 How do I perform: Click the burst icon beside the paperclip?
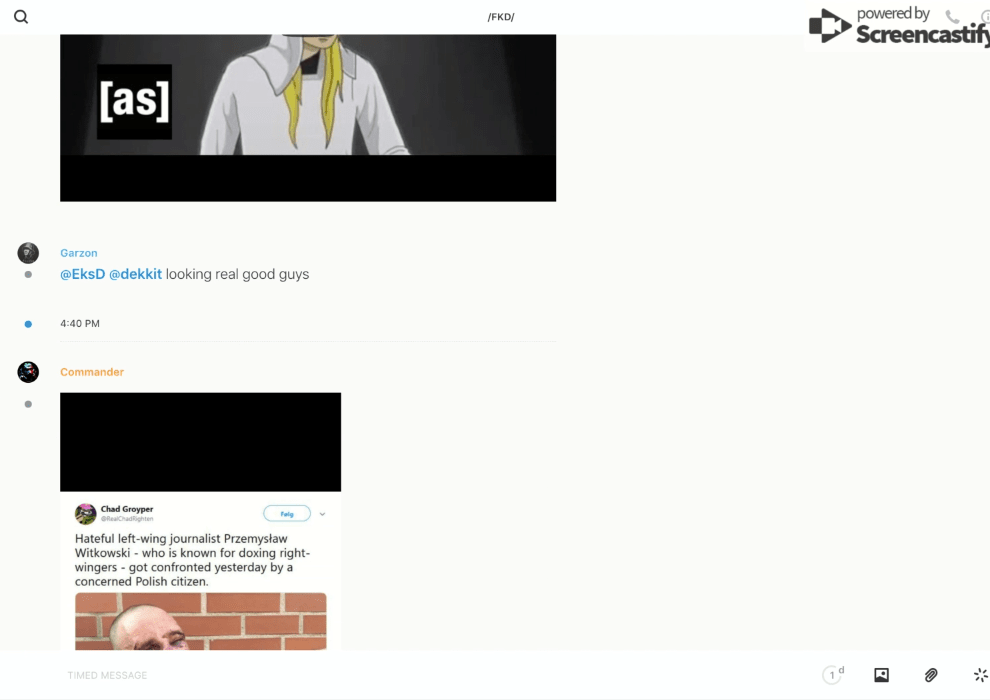pyautogui.click(x=980, y=675)
